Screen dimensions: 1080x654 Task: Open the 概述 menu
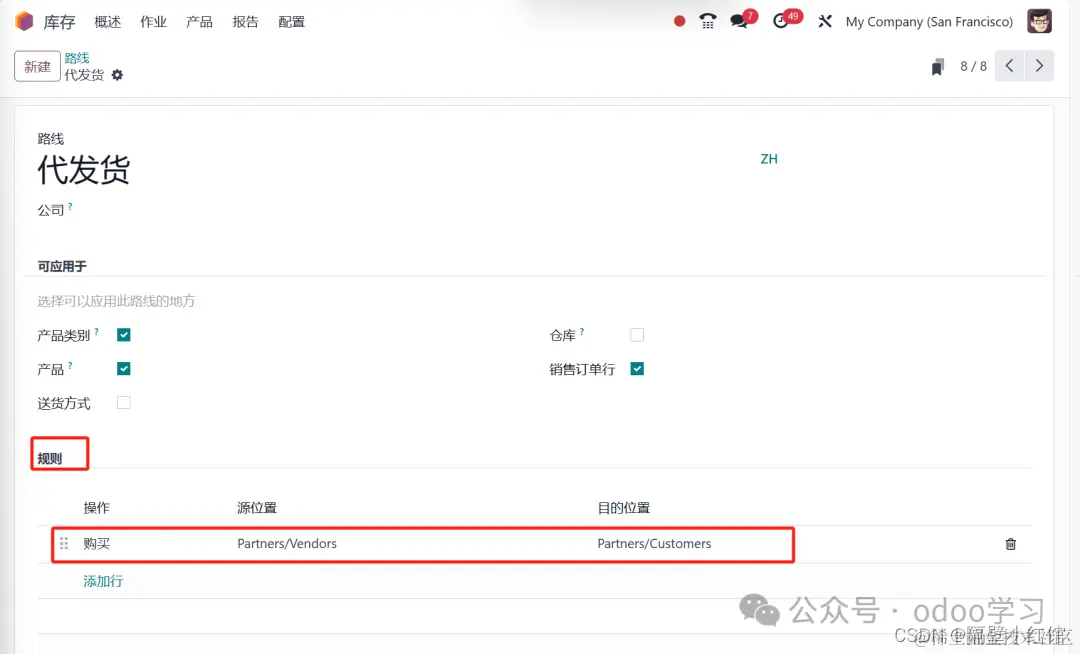(107, 22)
